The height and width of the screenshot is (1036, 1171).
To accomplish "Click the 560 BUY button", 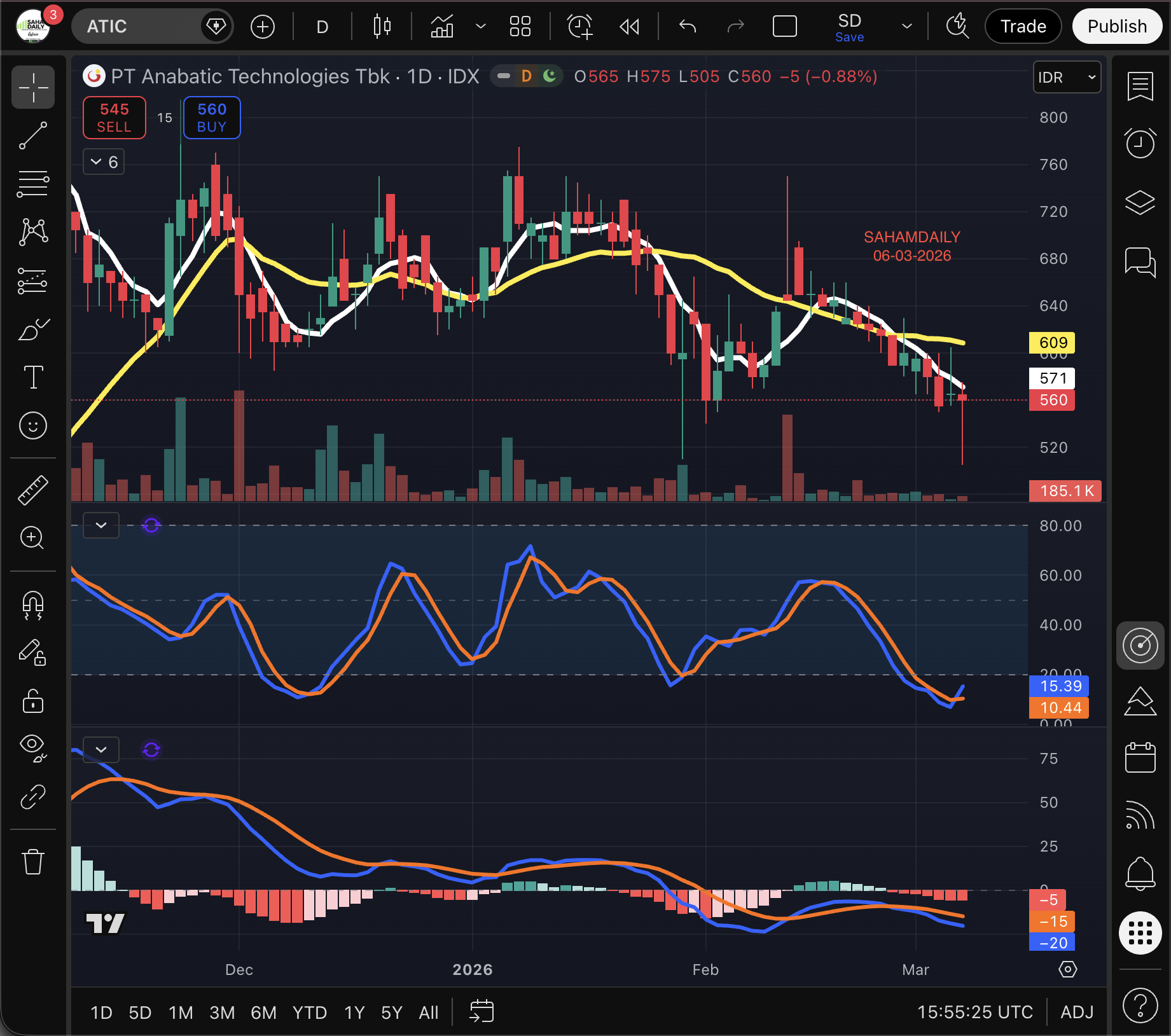I will 212,118.
